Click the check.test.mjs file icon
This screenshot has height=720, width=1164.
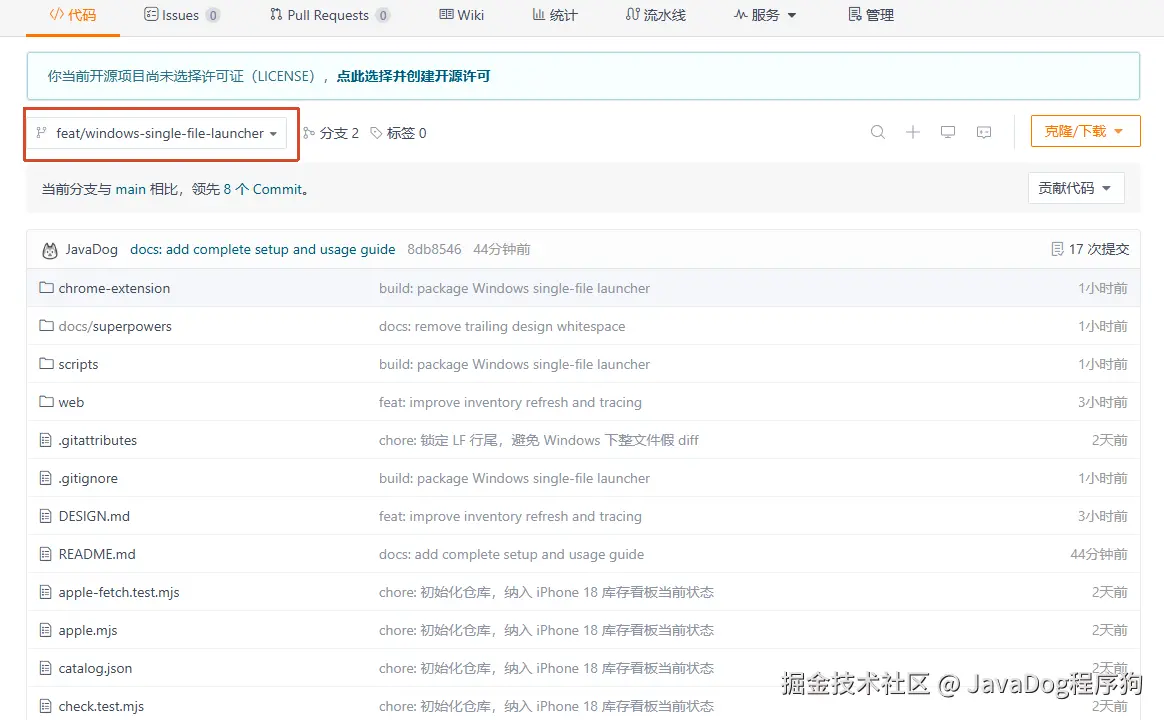[45, 706]
